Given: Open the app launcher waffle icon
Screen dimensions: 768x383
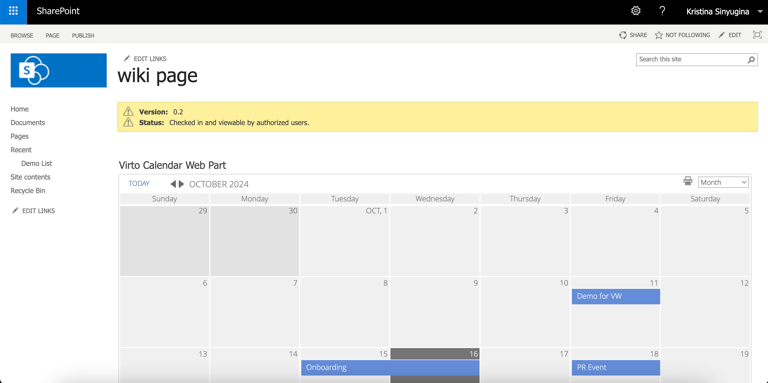Looking at the screenshot, I should click(13, 11).
